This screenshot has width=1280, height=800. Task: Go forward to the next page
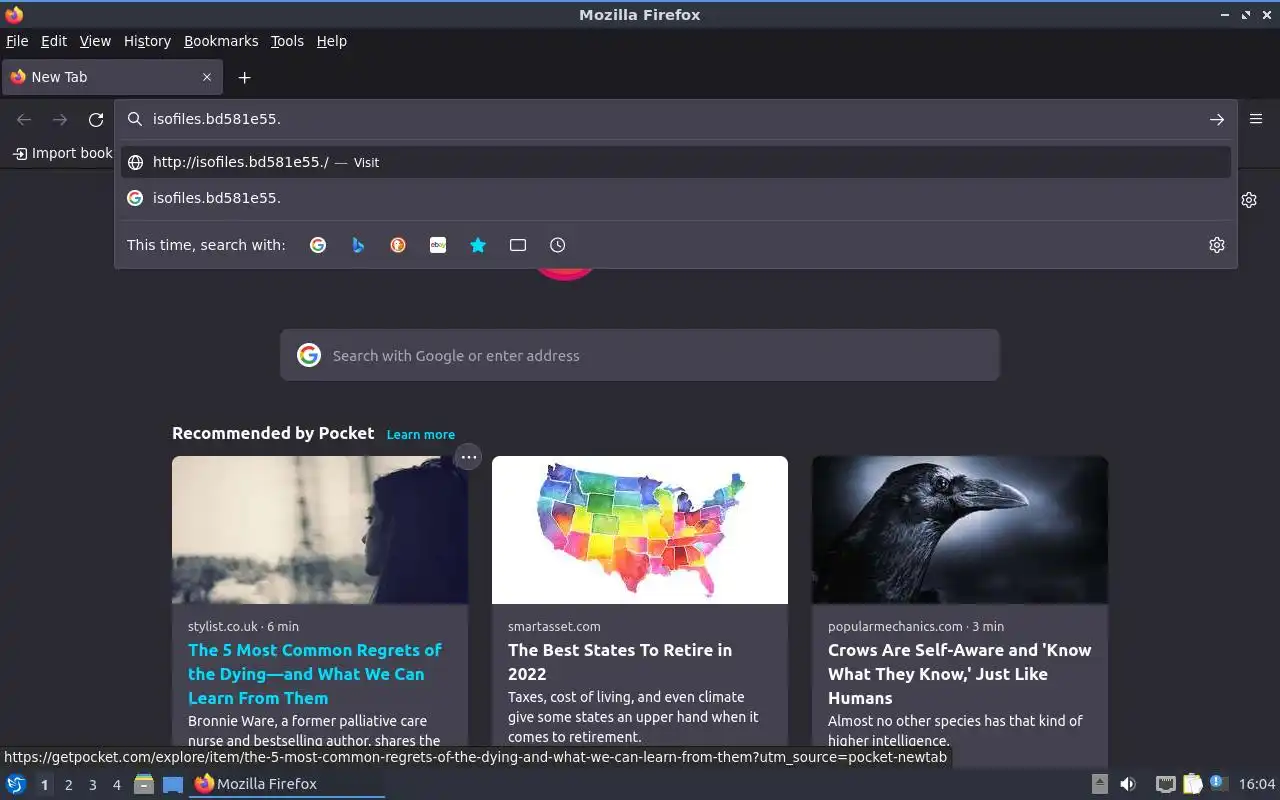tap(60, 119)
